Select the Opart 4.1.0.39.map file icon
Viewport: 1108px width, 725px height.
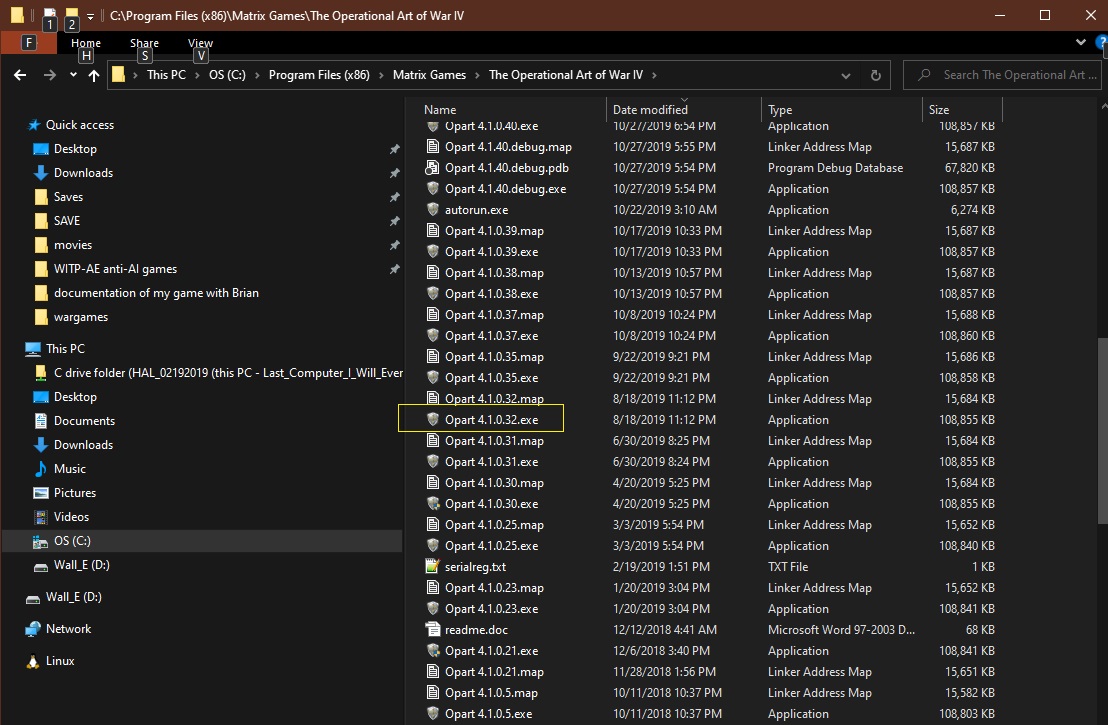[433, 230]
